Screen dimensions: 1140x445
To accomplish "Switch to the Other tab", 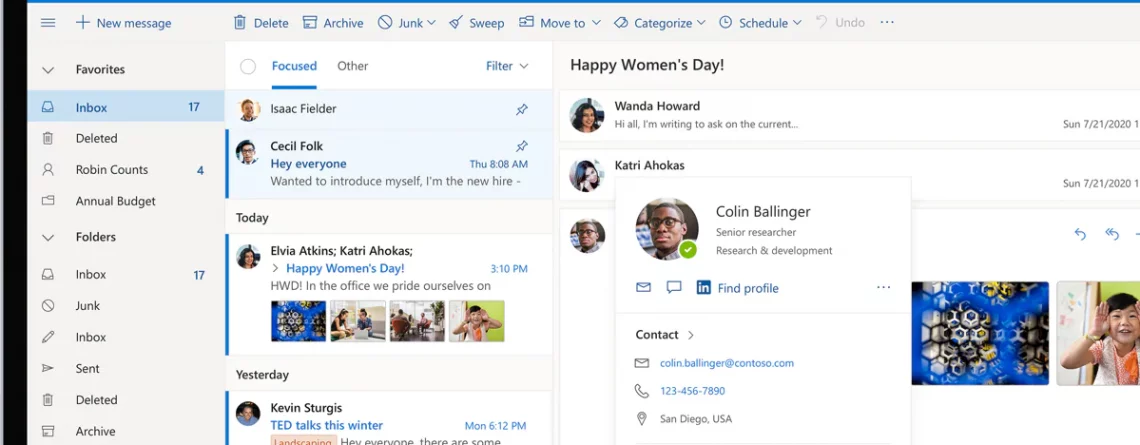I will click(352, 66).
